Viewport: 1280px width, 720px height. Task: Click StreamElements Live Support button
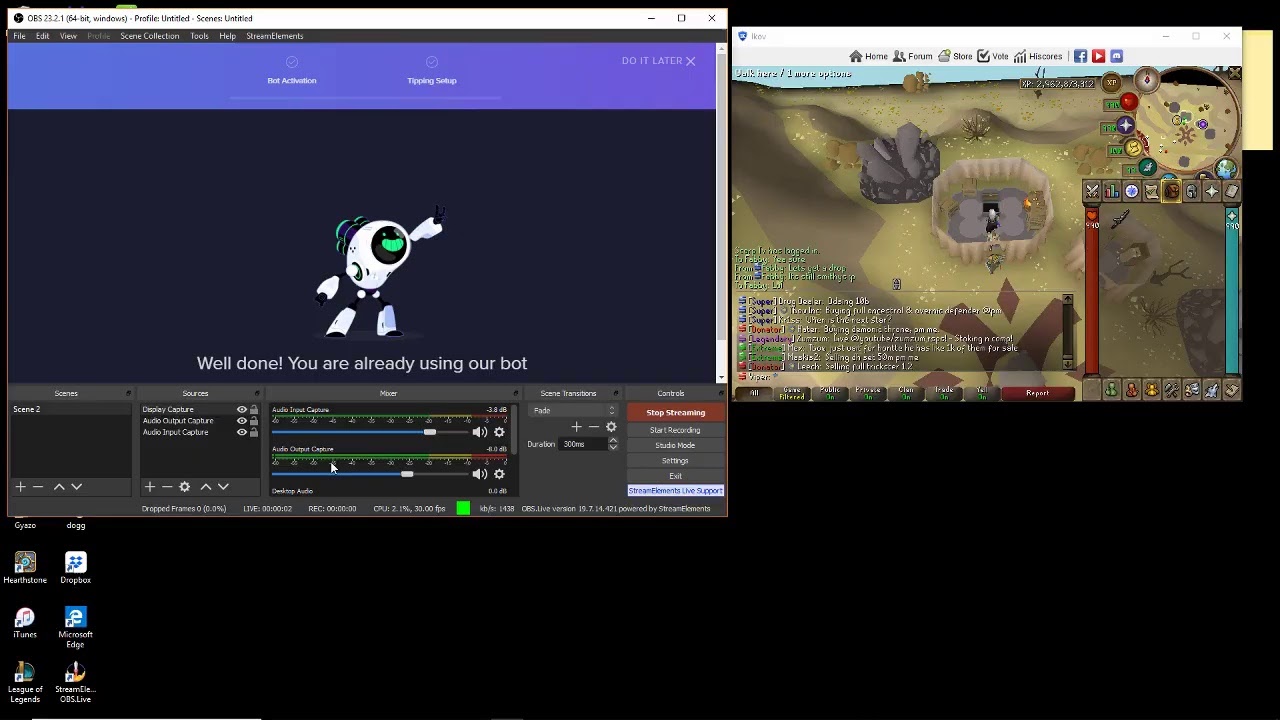tap(675, 490)
